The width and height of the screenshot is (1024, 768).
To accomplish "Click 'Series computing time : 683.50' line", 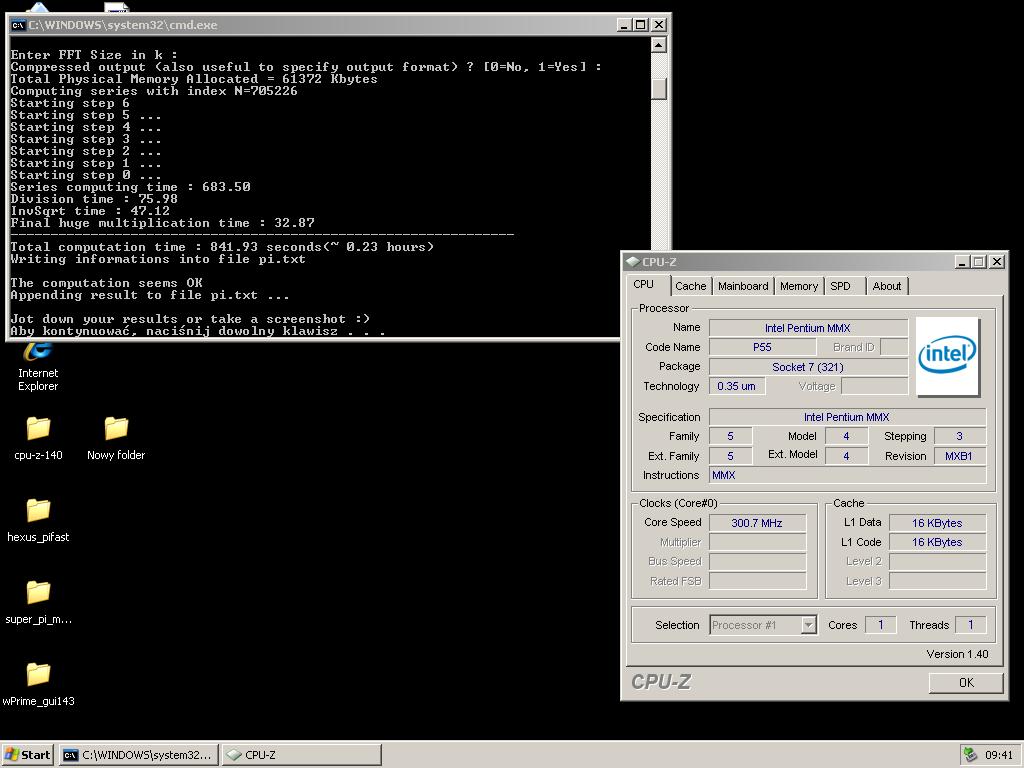I will [x=131, y=187].
